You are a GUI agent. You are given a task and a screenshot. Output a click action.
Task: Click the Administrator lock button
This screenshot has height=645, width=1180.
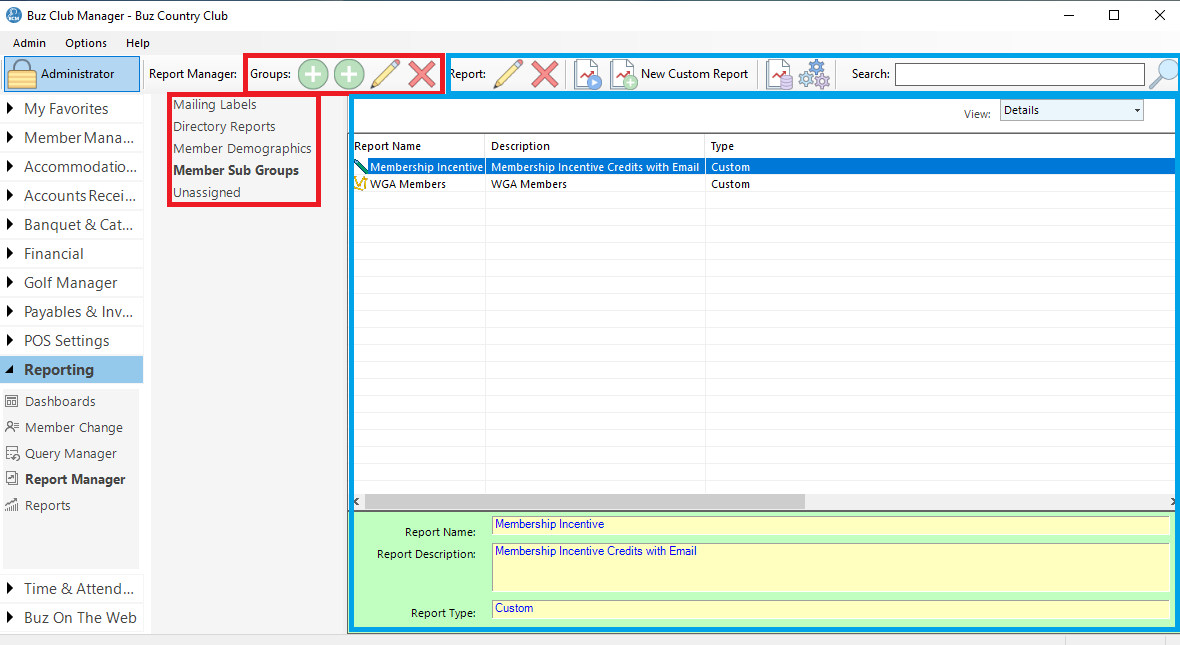tap(74, 74)
